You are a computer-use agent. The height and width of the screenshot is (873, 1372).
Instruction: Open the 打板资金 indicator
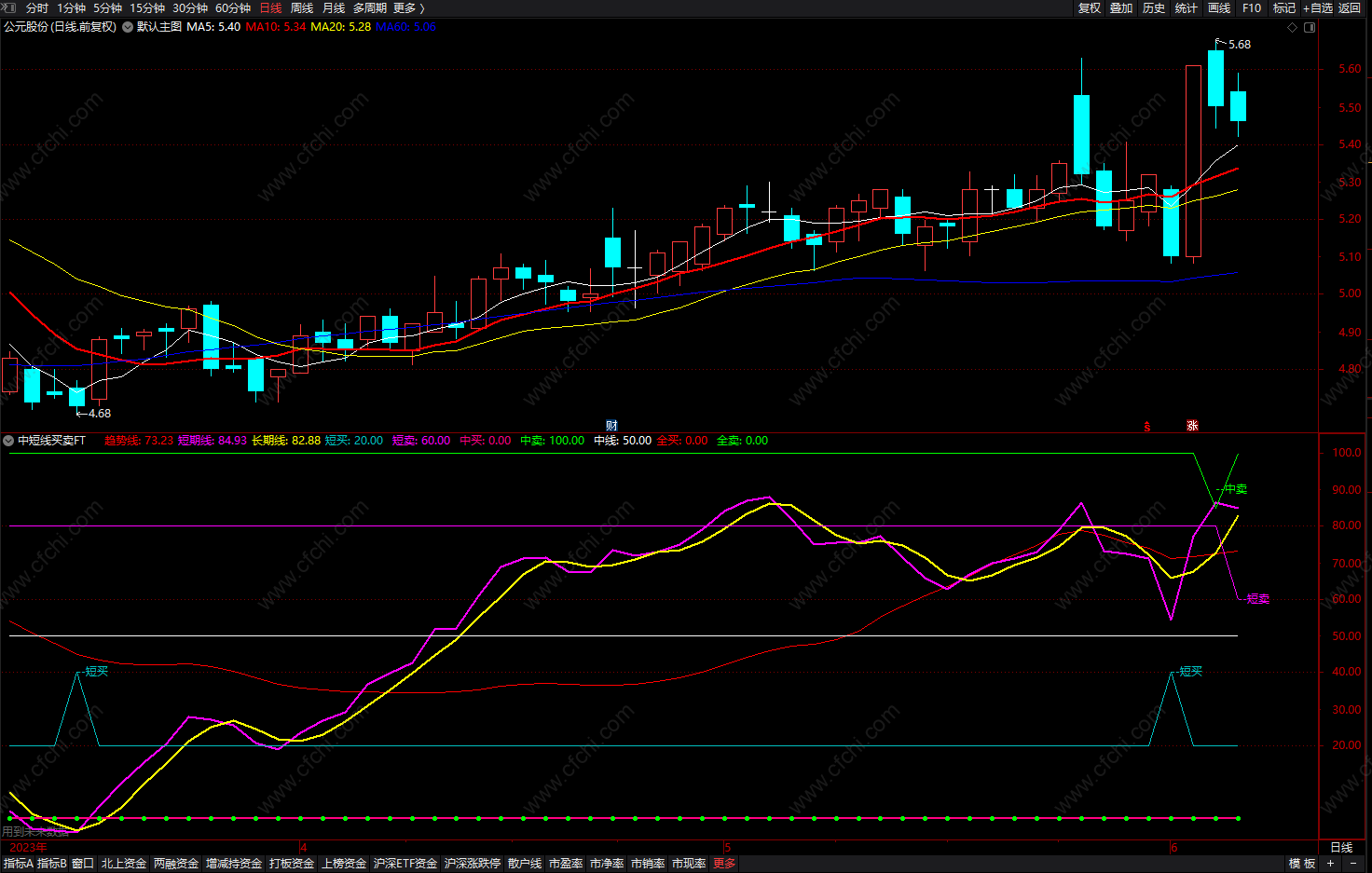pyautogui.click(x=292, y=864)
